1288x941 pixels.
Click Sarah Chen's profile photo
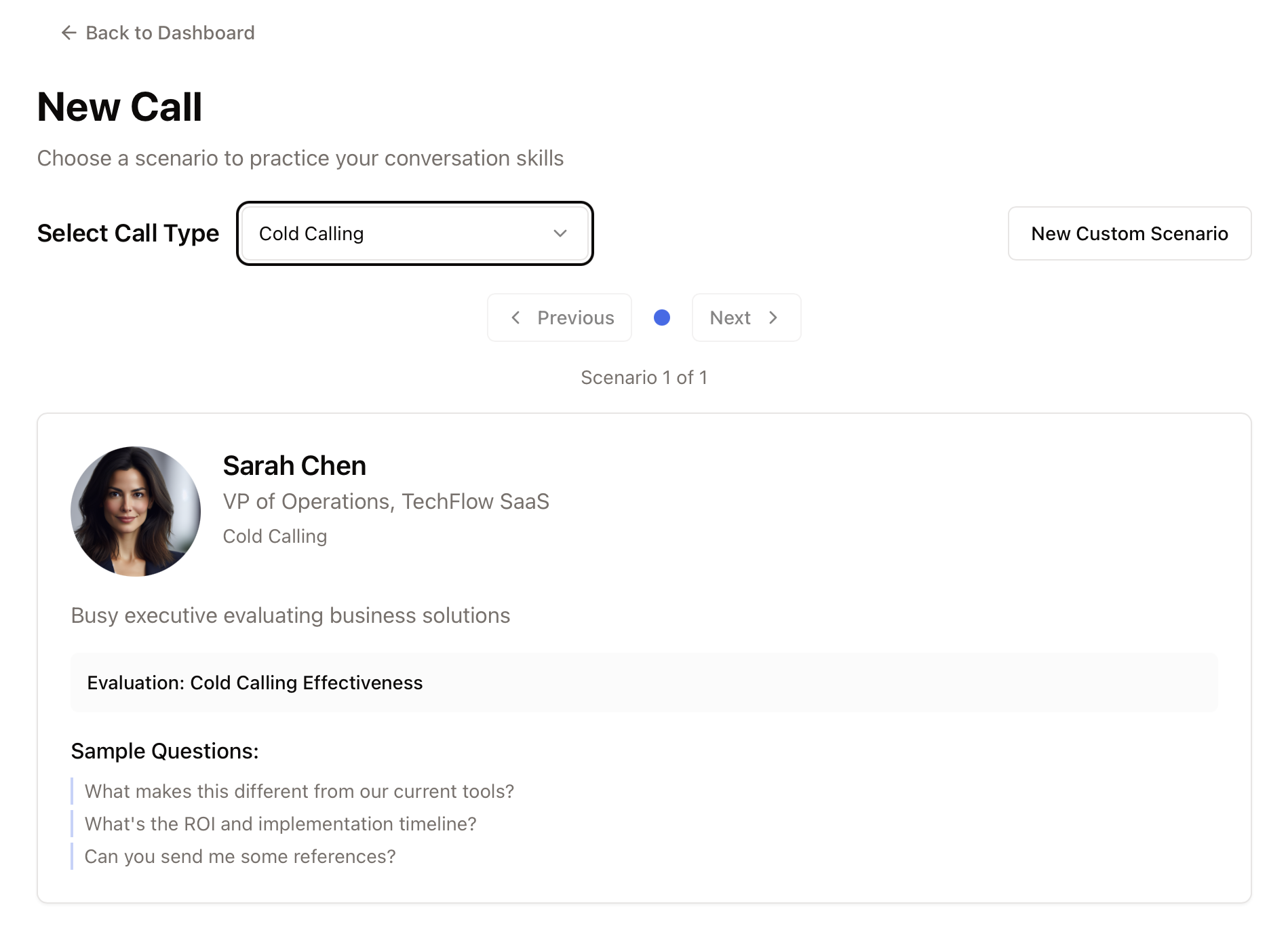pyautogui.click(x=135, y=511)
